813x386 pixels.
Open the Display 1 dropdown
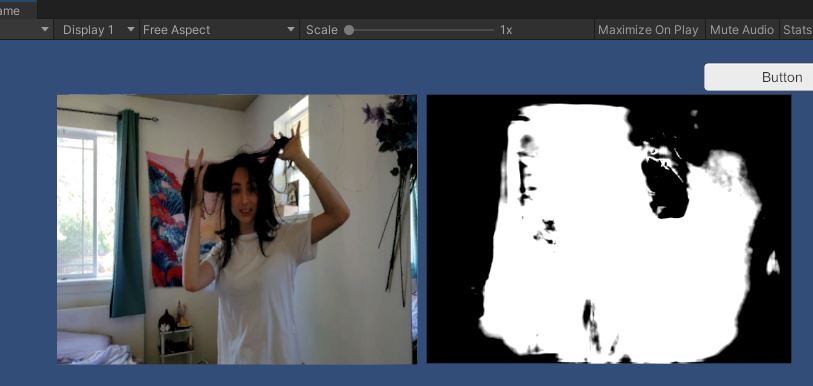[96, 30]
